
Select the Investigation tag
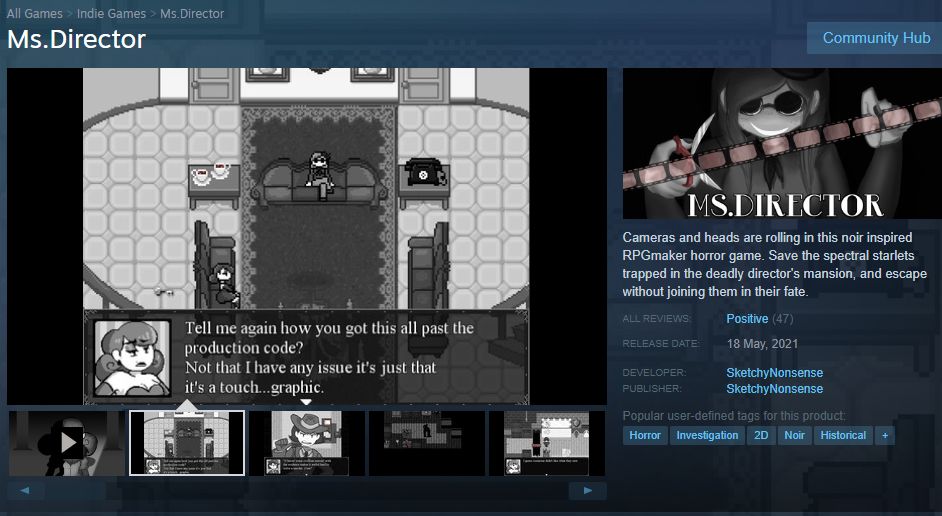tap(707, 436)
